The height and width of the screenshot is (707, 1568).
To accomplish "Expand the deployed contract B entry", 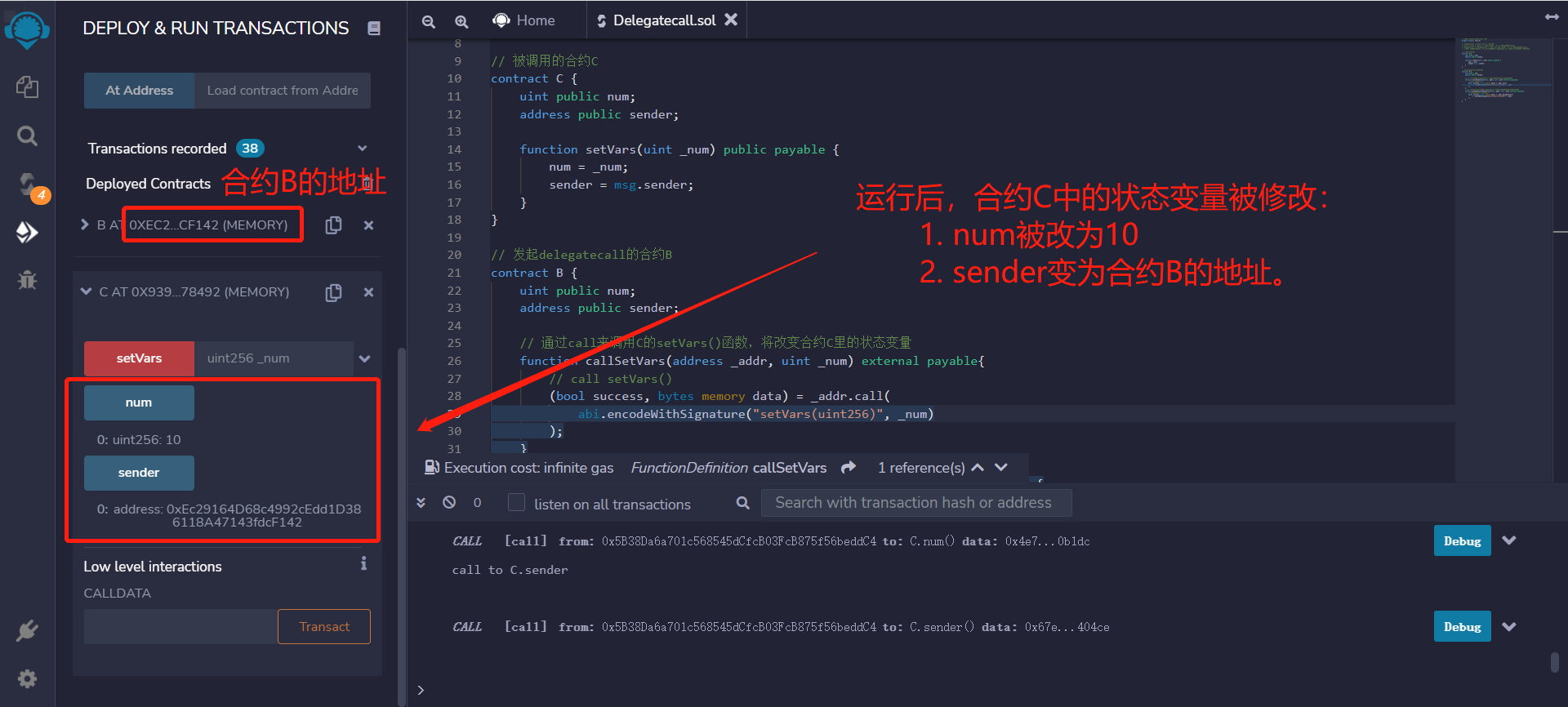I will [x=85, y=225].
